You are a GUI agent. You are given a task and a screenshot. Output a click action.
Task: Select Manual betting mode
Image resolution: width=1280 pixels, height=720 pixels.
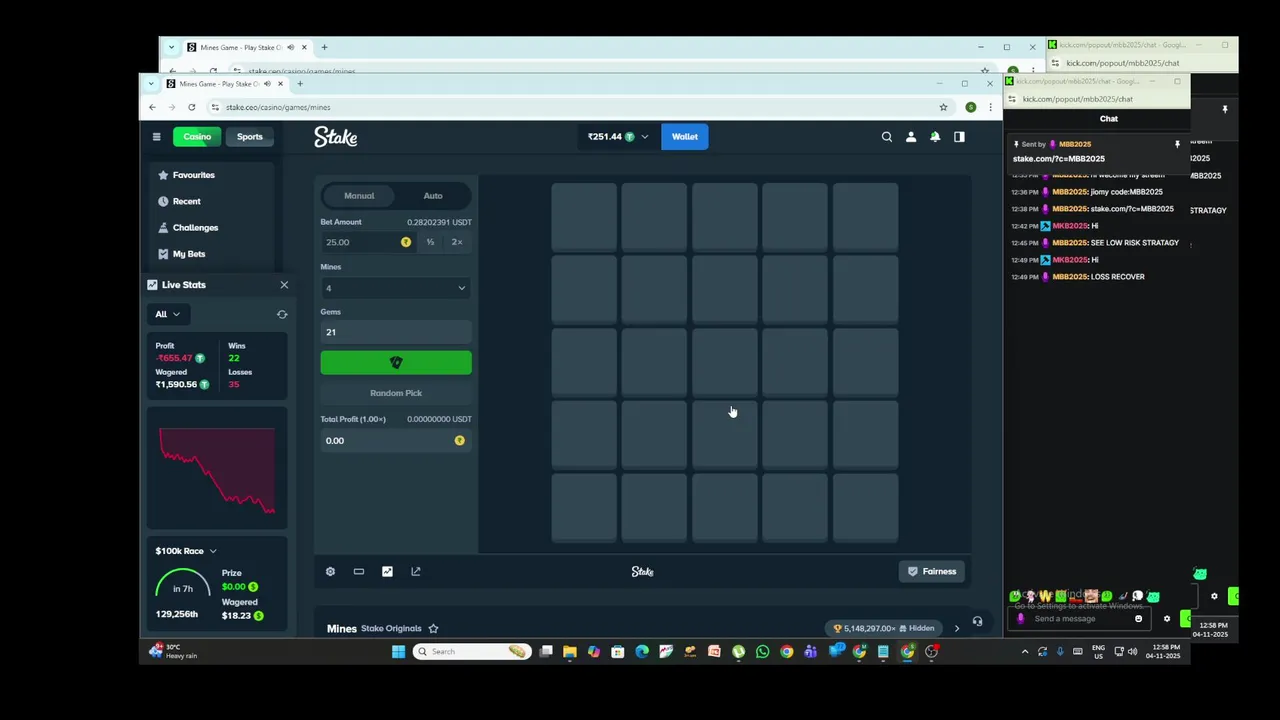coord(359,196)
